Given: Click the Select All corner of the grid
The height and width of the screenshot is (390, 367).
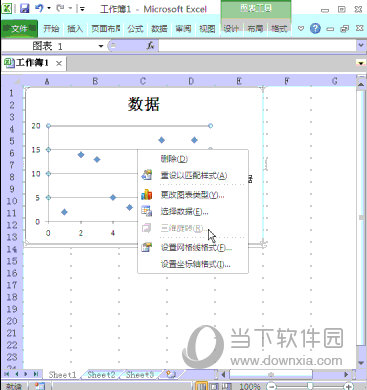Looking at the screenshot, I should coord(12,81).
